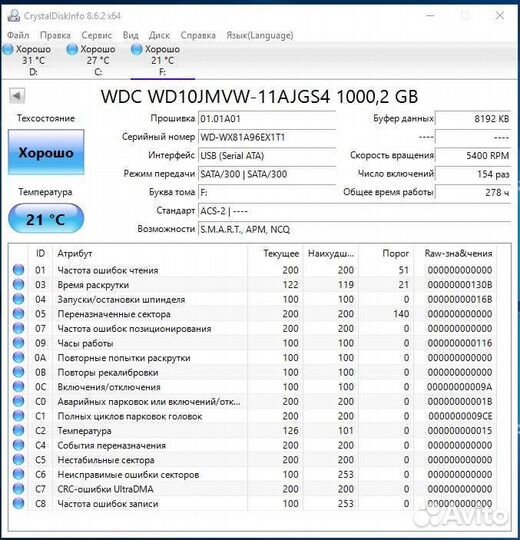Image resolution: width=520 pixels, height=540 pixels.
Task: Open the Сервис menu
Action: click(x=96, y=35)
